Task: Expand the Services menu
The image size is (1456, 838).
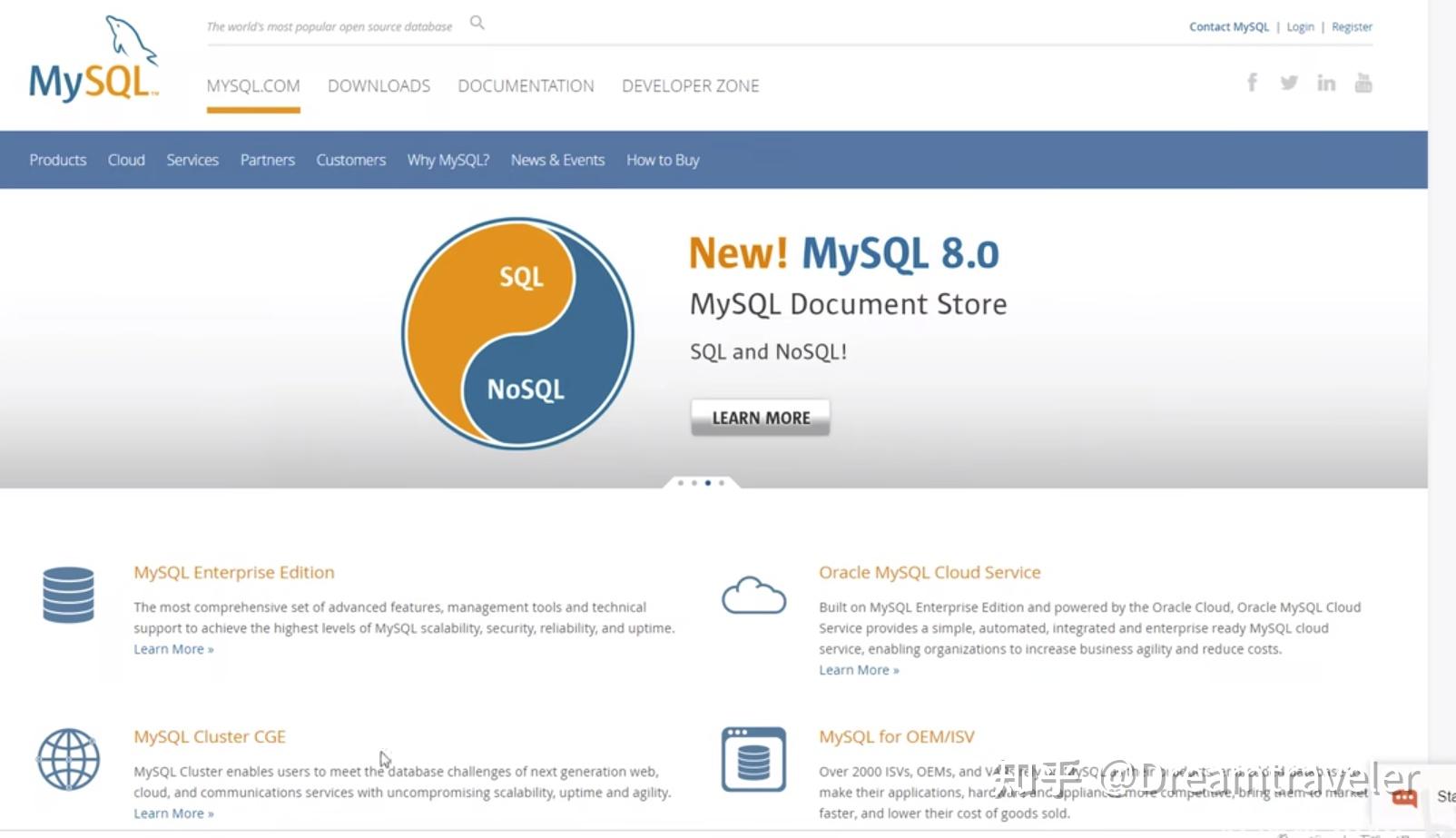Action: (x=192, y=160)
